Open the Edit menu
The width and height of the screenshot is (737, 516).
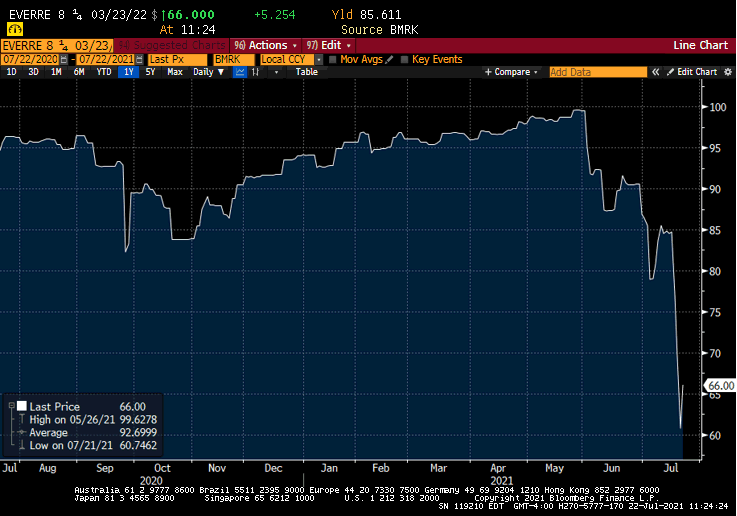click(x=326, y=46)
